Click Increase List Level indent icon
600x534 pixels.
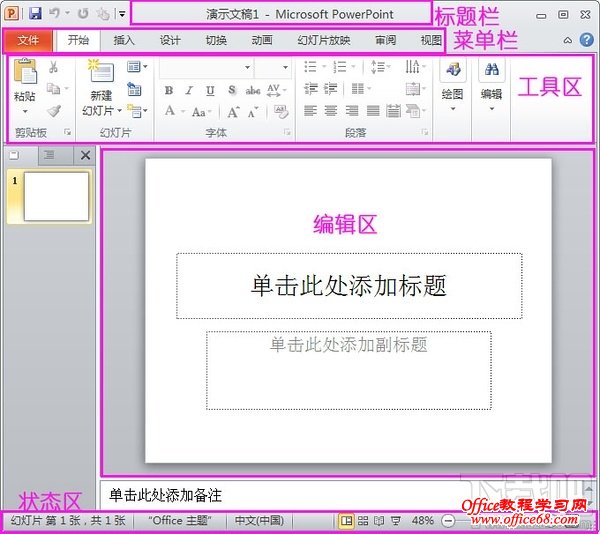point(331,89)
